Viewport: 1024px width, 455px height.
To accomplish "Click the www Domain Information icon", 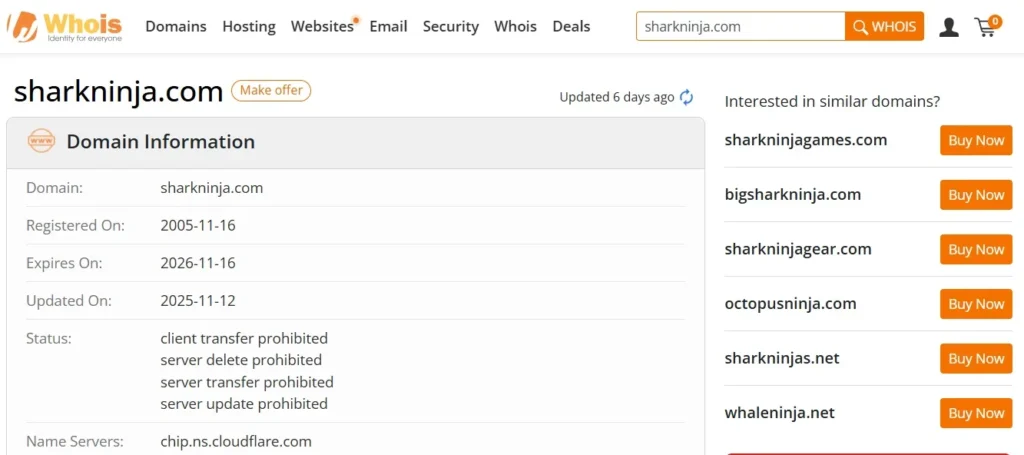I will (x=41, y=141).
